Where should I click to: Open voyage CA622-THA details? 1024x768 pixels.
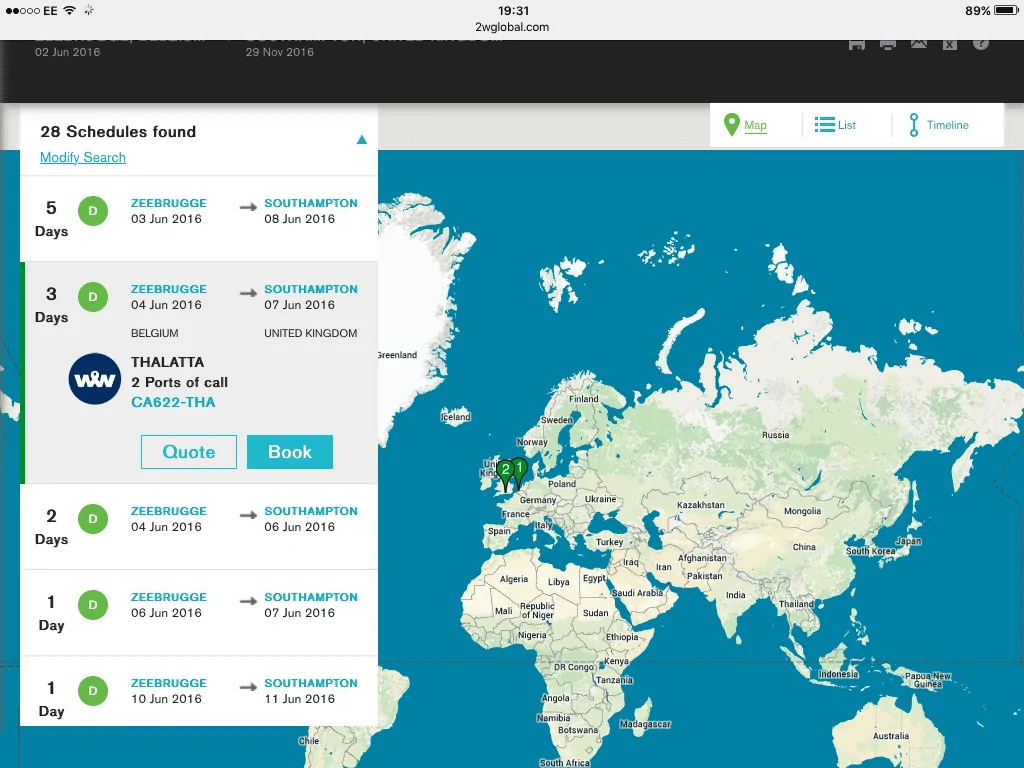pyautogui.click(x=173, y=402)
